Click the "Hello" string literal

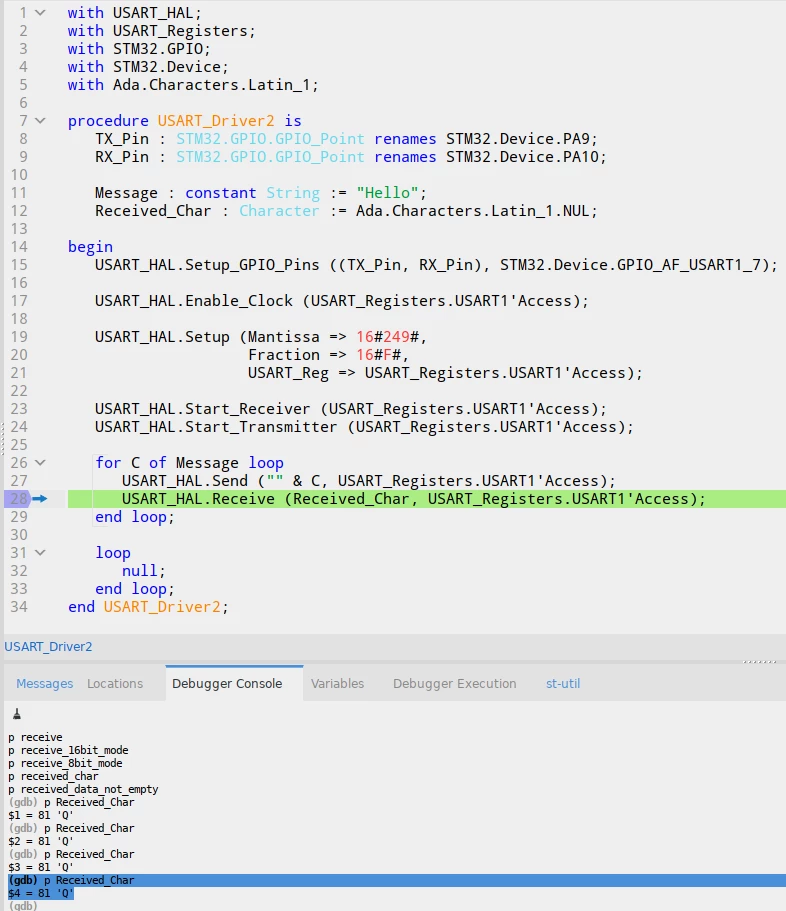coord(387,192)
